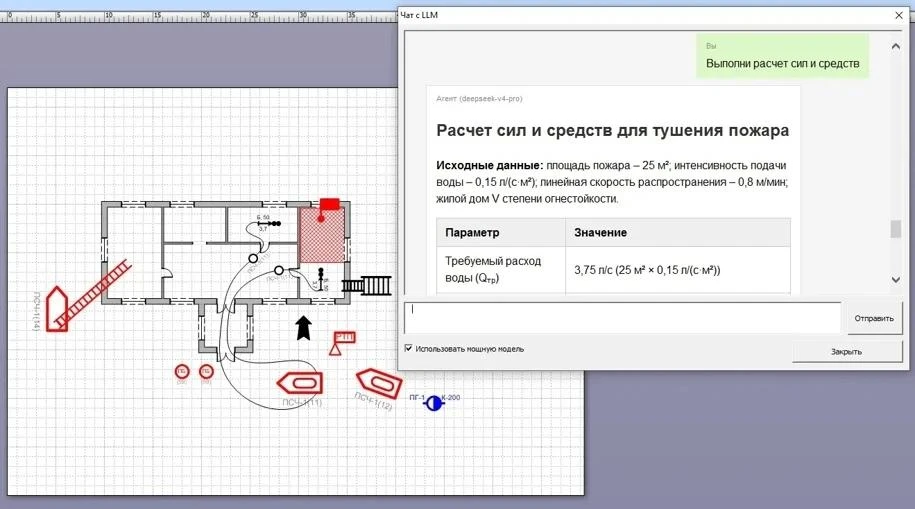915x509 pixels.
Task: Click the user message 'Выполни расчет сил и средств'
Action: (x=783, y=63)
